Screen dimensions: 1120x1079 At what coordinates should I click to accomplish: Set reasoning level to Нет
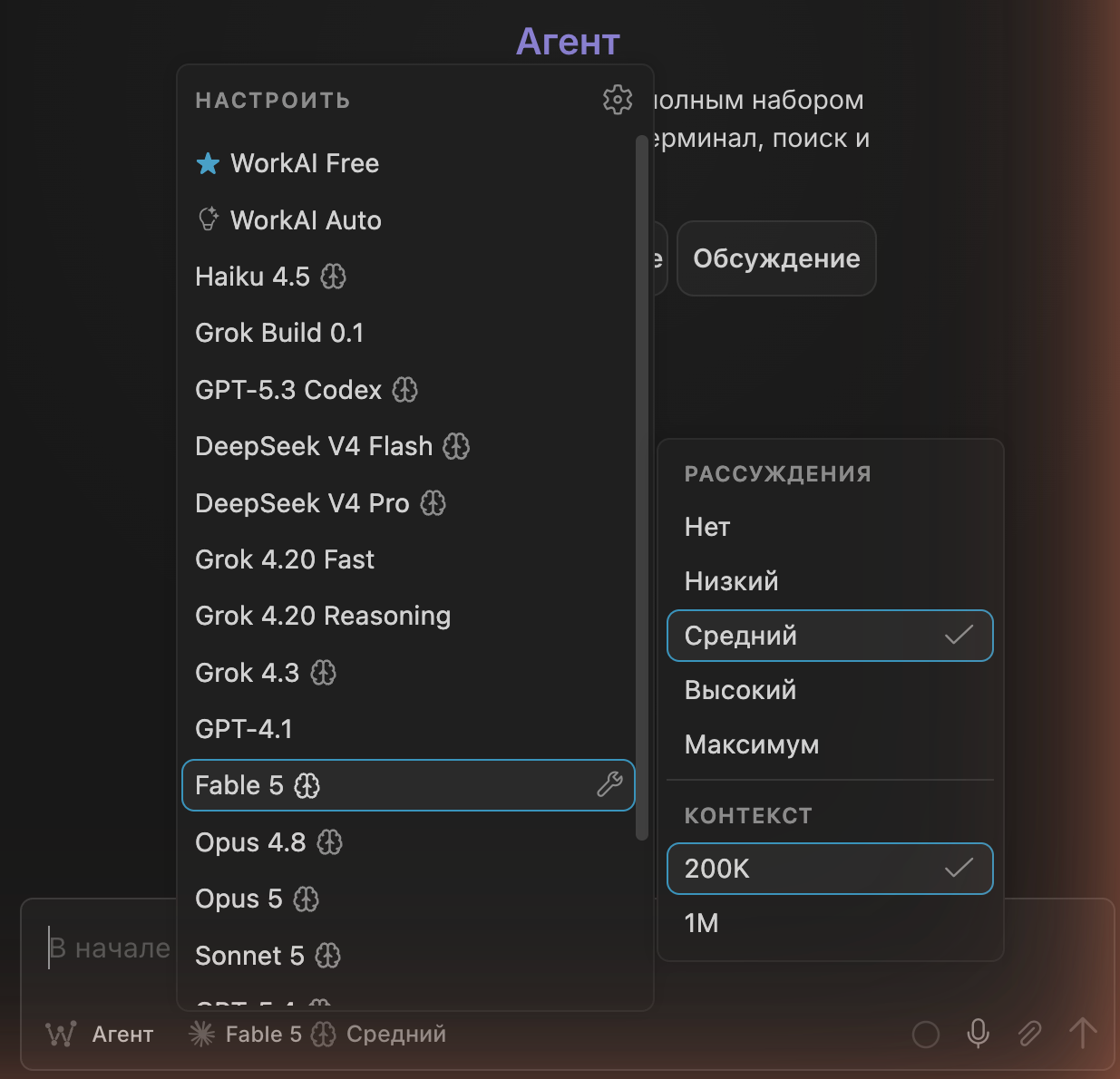[830, 527]
